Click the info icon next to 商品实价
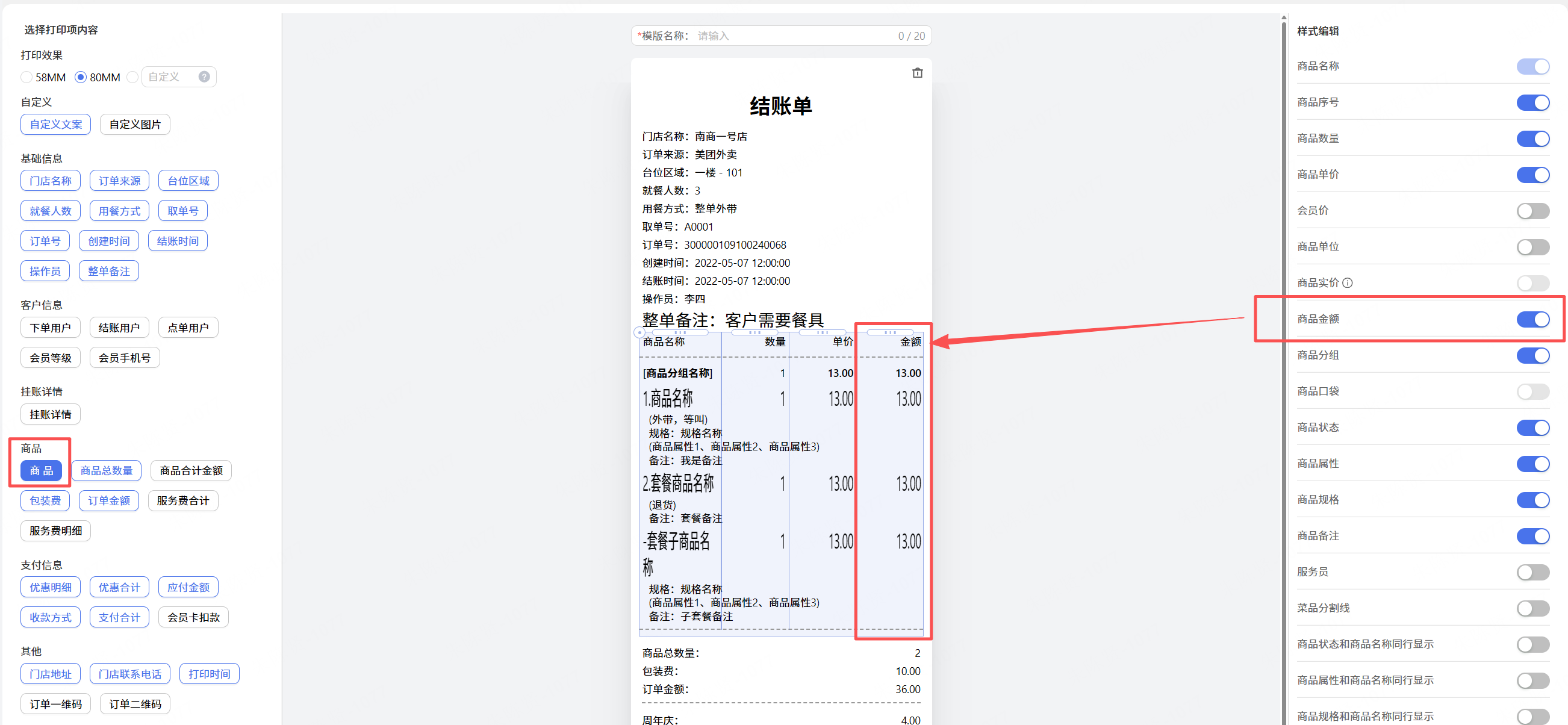Screen dimensions: 1568x725 point(1347,282)
